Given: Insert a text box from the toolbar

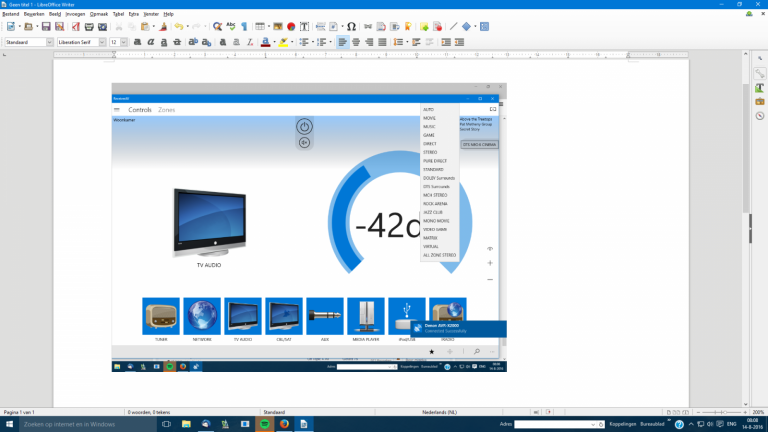Looking at the screenshot, I should (304, 26).
